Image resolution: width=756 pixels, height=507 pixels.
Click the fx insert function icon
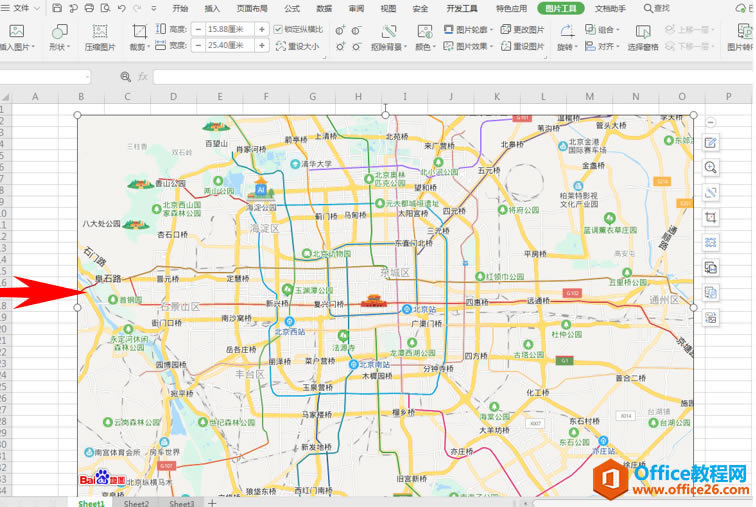coord(143,76)
